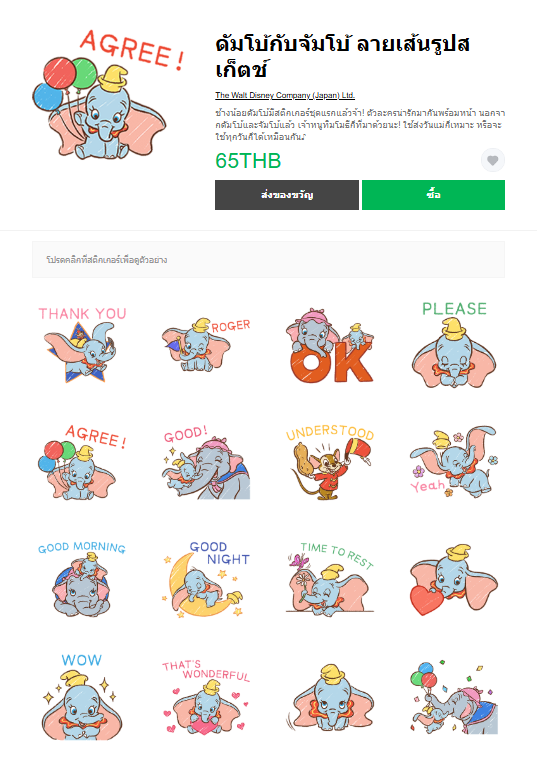Select the TIME TO REST sticker
Screen dimensions: 537x761
pos(330,580)
